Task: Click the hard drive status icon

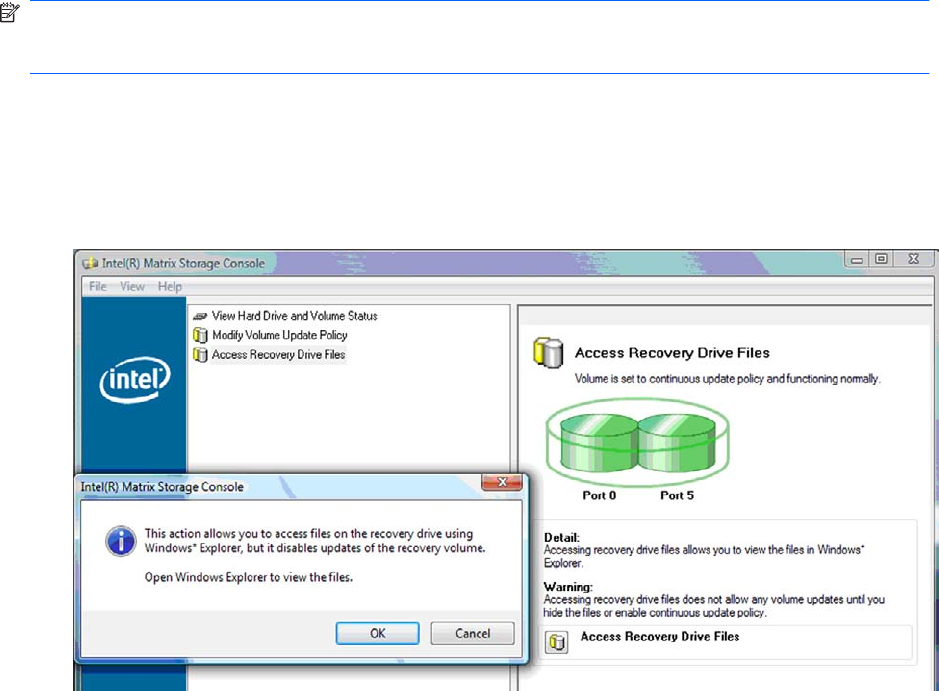Action: tap(200, 316)
